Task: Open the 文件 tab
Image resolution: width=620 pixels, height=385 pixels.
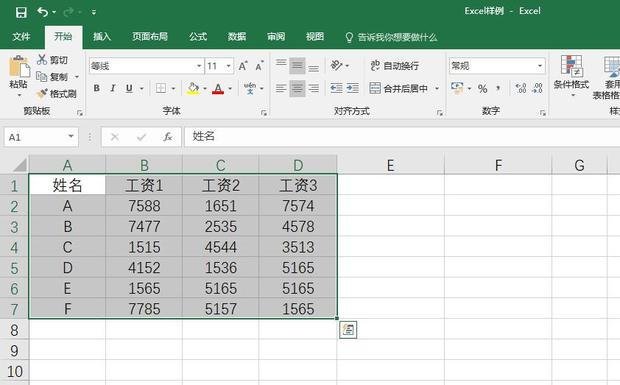Action: point(21,37)
